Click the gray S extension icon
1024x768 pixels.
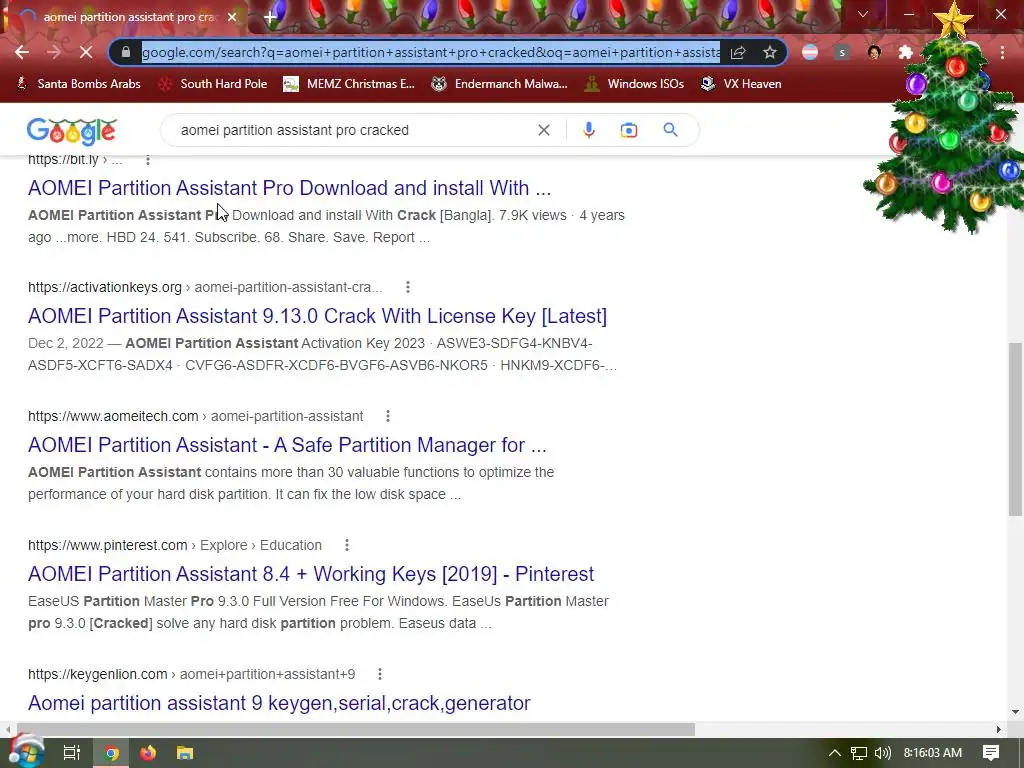coord(842,52)
